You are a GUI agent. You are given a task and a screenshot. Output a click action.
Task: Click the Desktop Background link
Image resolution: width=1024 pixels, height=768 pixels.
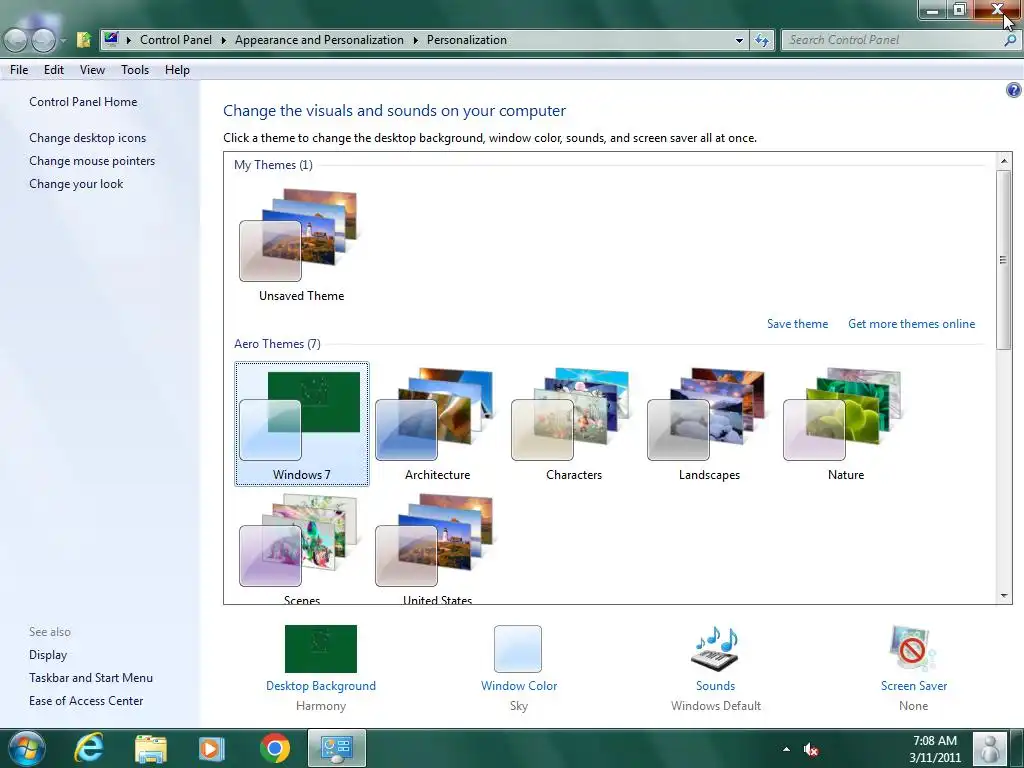tap(321, 686)
